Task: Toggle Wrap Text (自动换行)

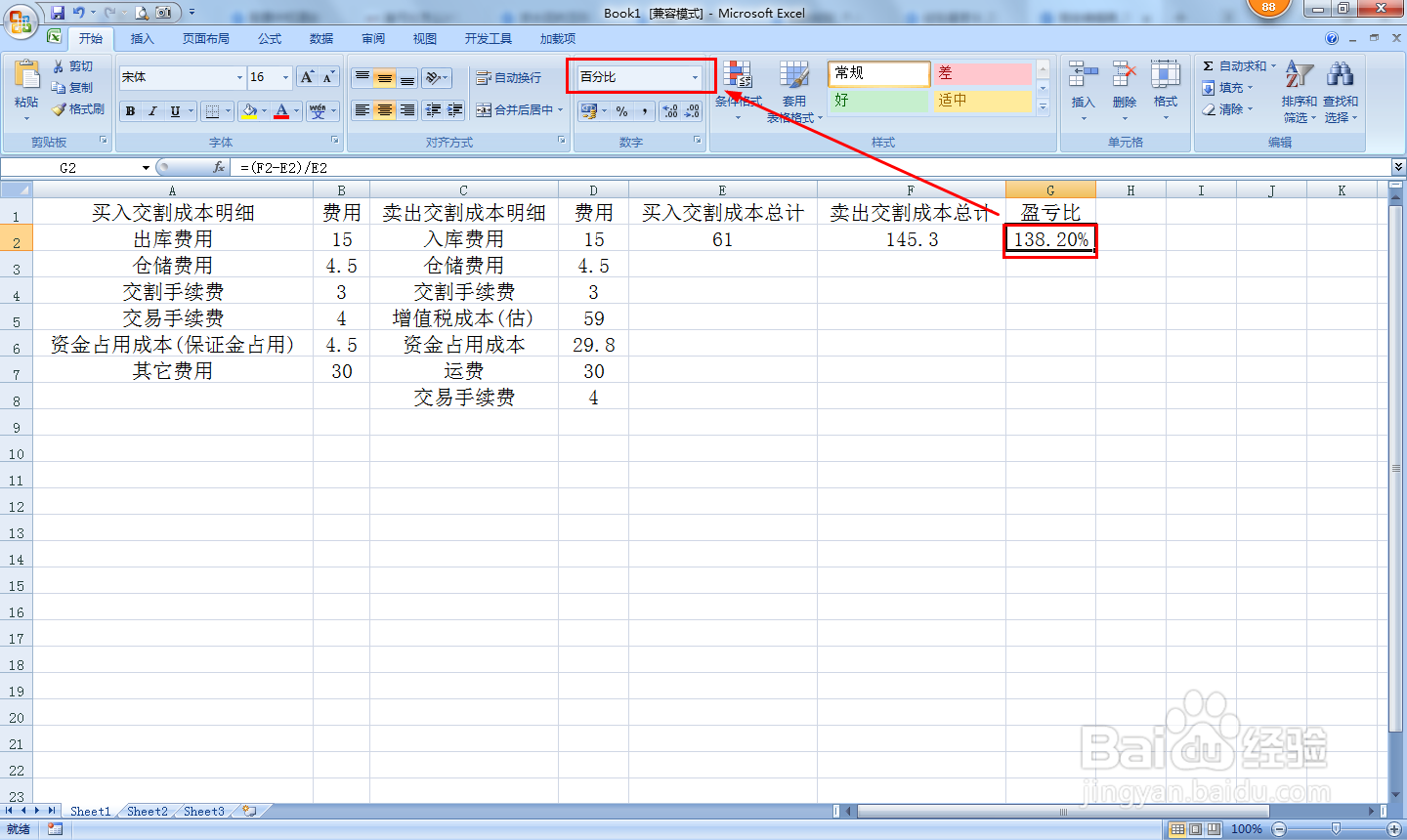Action: [x=508, y=78]
